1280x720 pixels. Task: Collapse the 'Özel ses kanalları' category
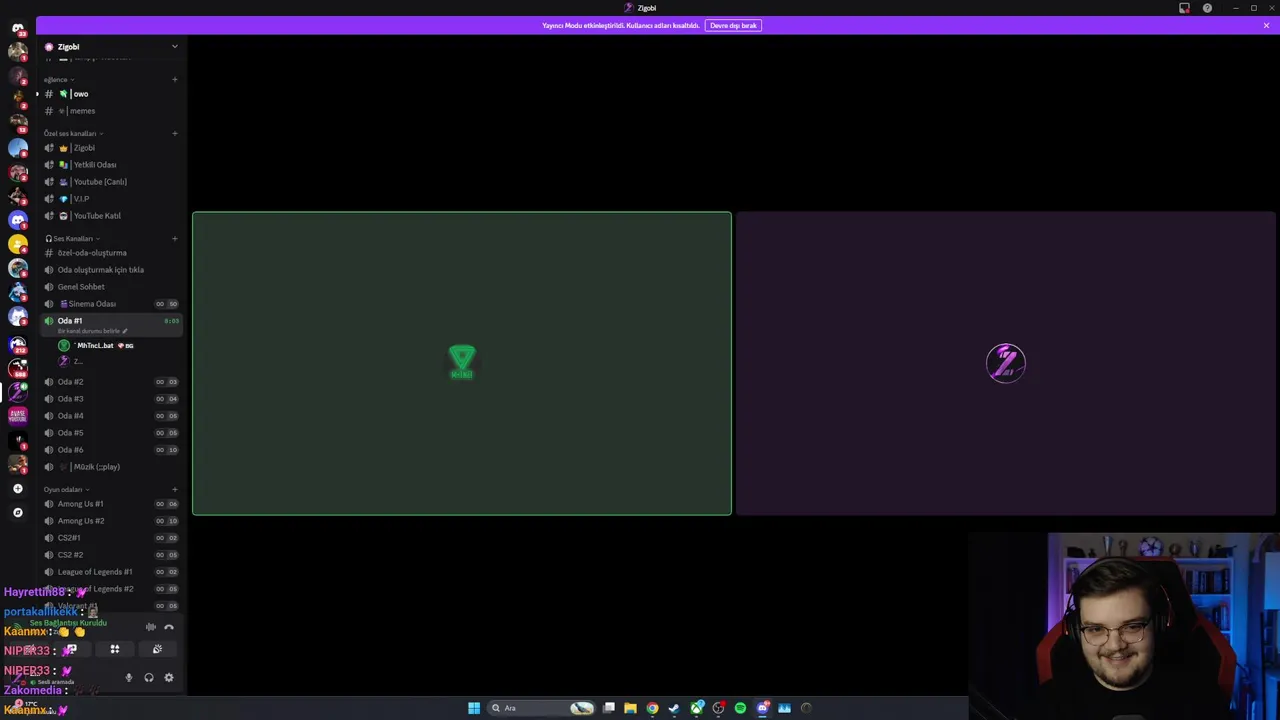73,133
